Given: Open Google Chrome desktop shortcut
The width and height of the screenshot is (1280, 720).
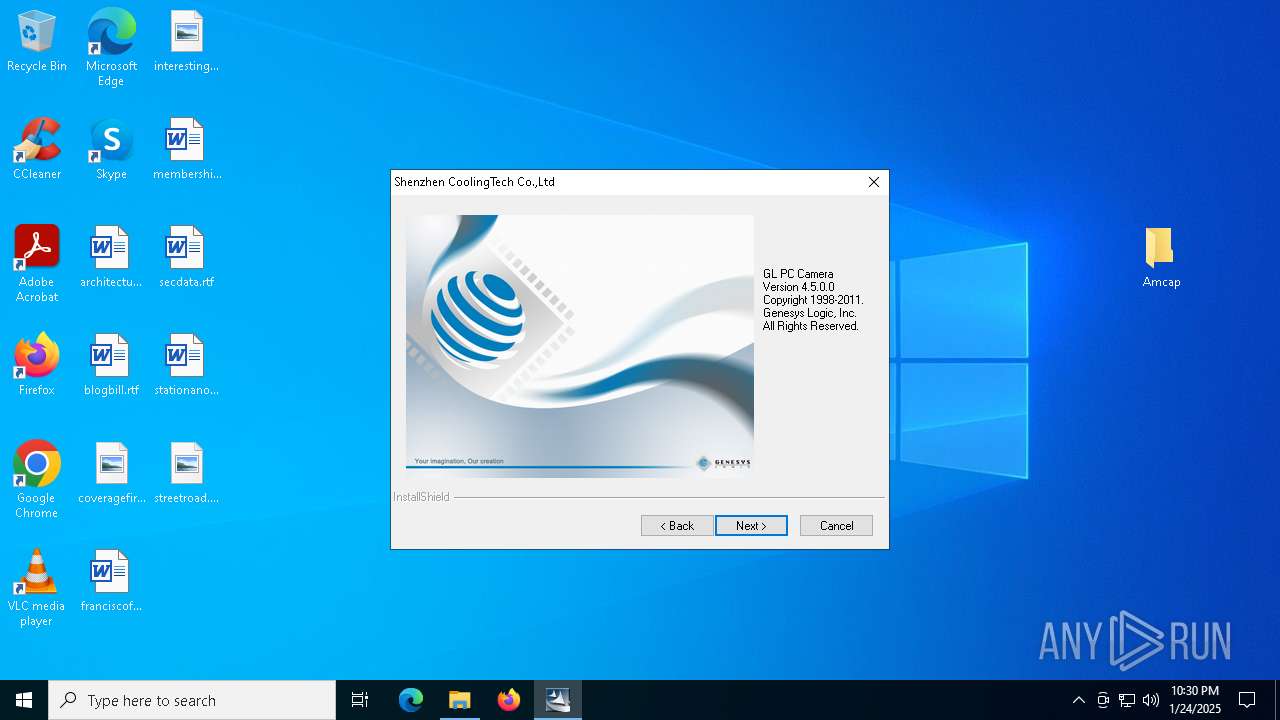Looking at the screenshot, I should [37, 480].
